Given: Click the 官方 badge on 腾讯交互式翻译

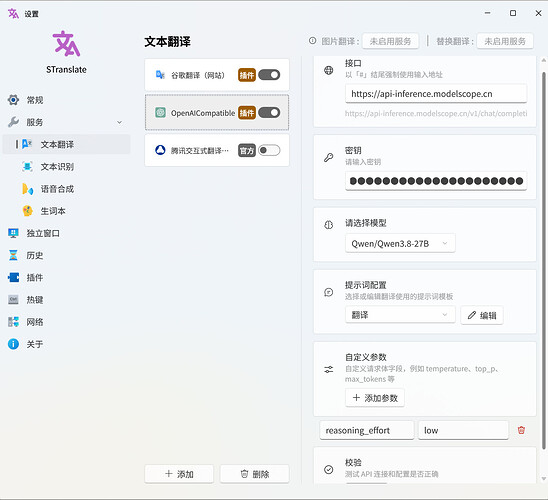Looking at the screenshot, I should (247, 151).
